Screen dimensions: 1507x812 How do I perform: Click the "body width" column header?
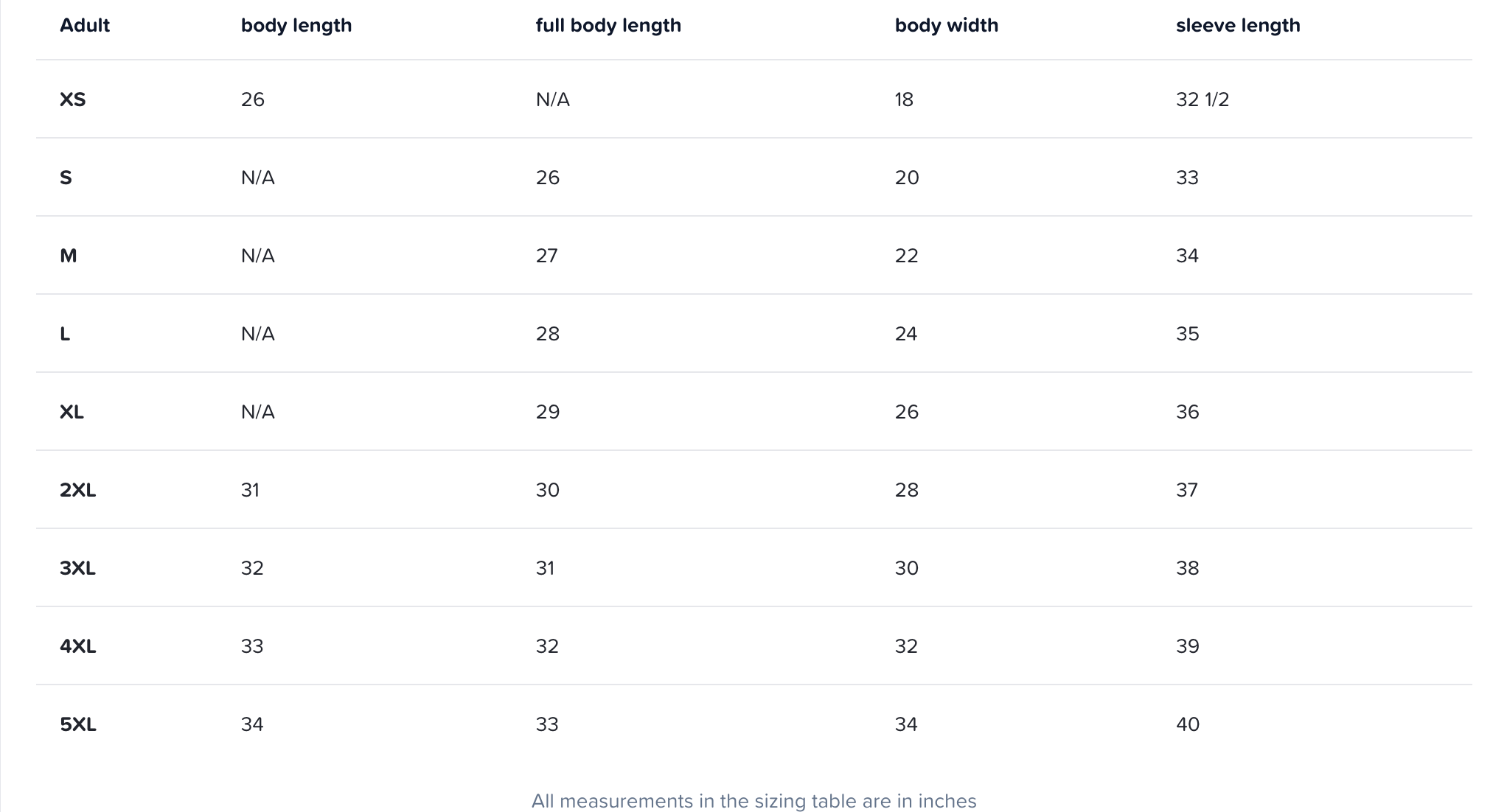[x=946, y=25]
